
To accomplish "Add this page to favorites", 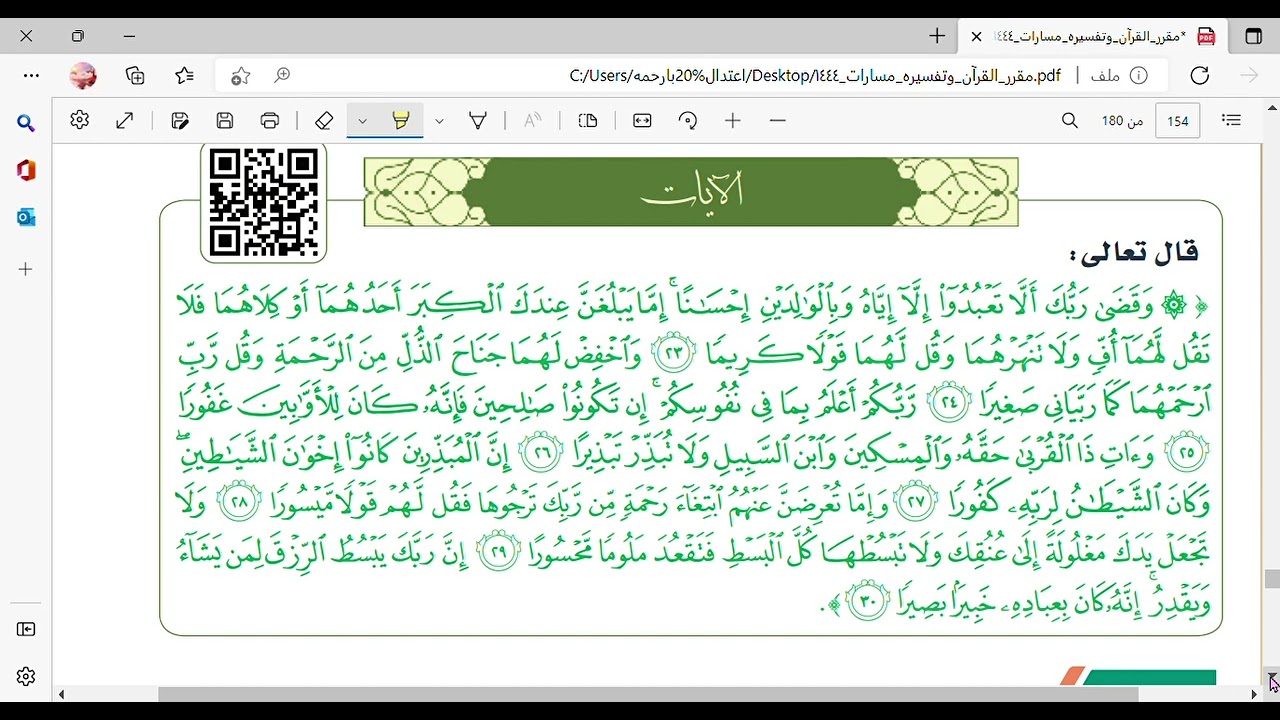I will [x=240, y=75].
